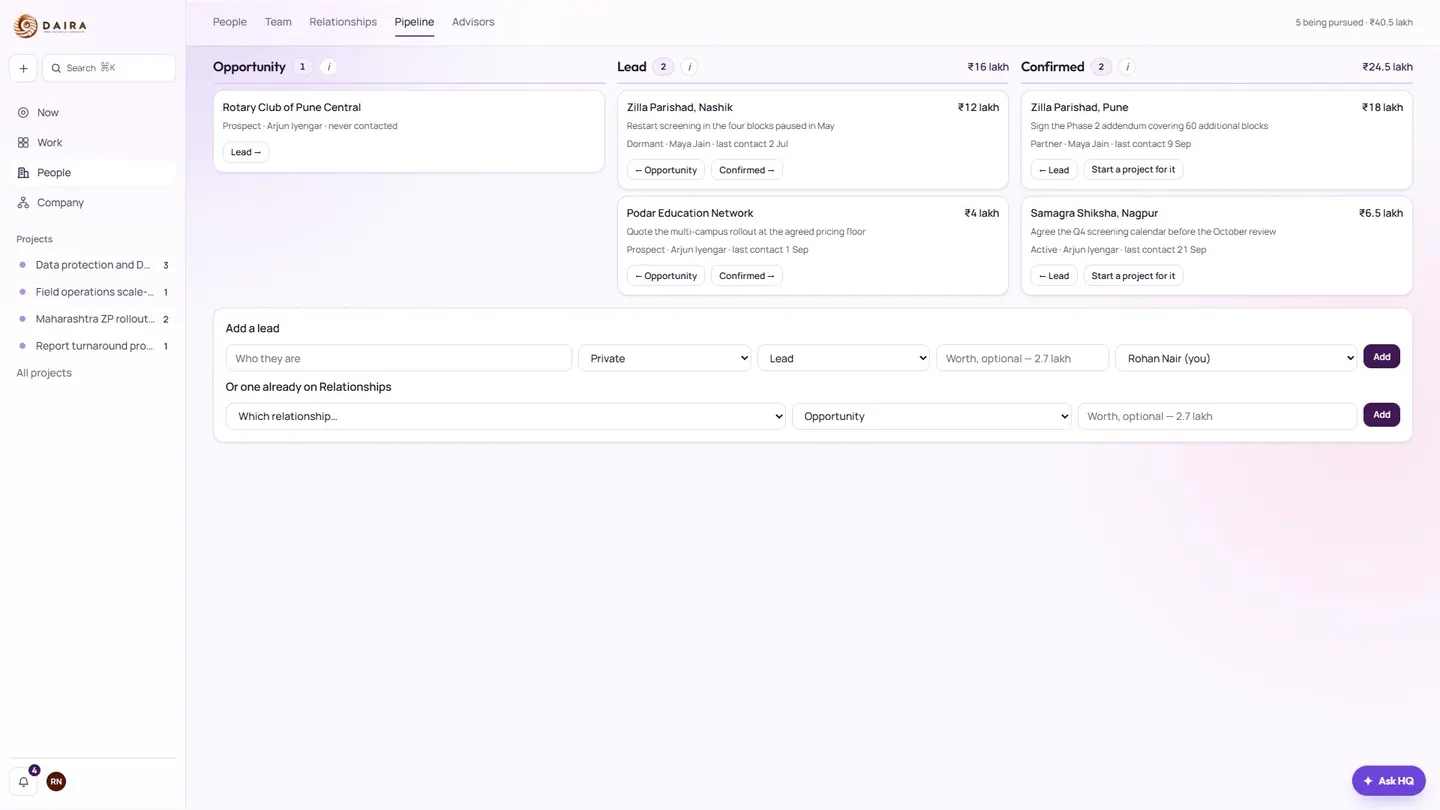Open the RN user avatar menu
1440x810 pixels.
tap(56, 782)
